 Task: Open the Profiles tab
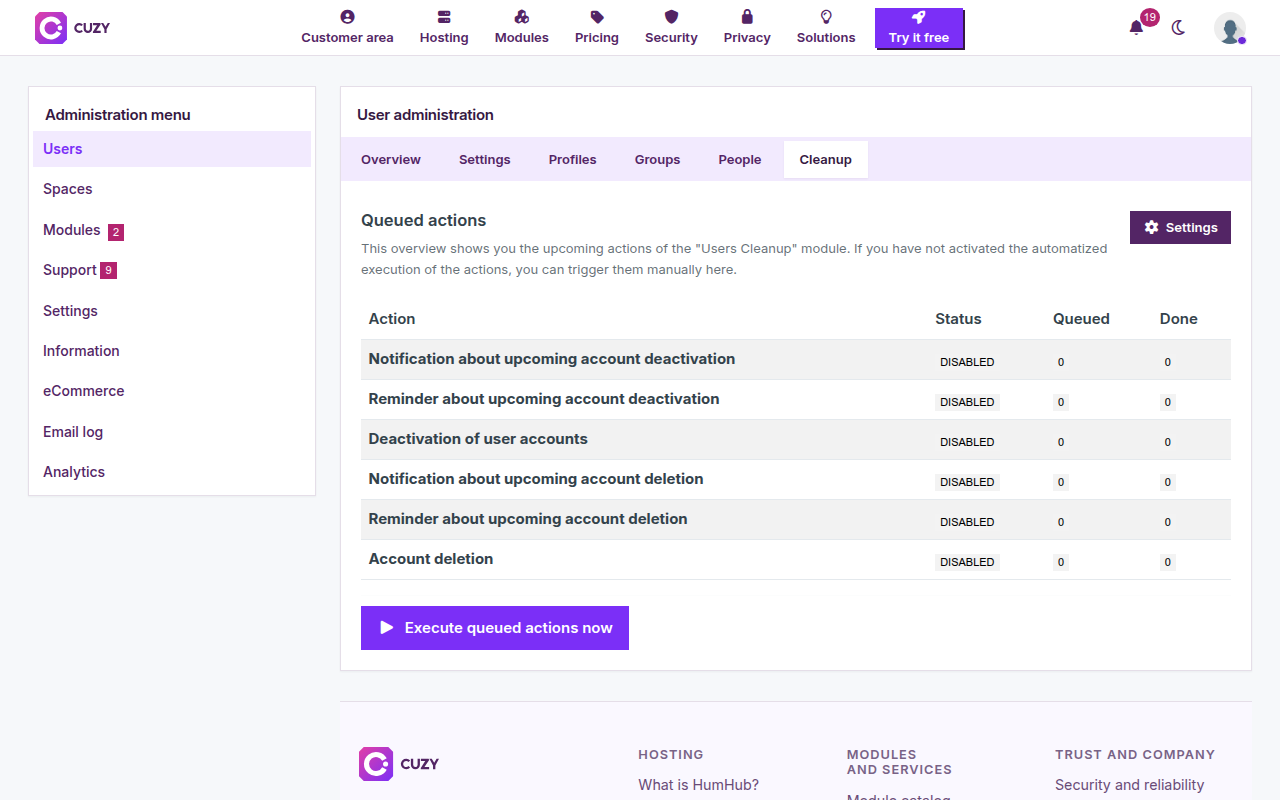pyautogui.click(x=573, y=160)
